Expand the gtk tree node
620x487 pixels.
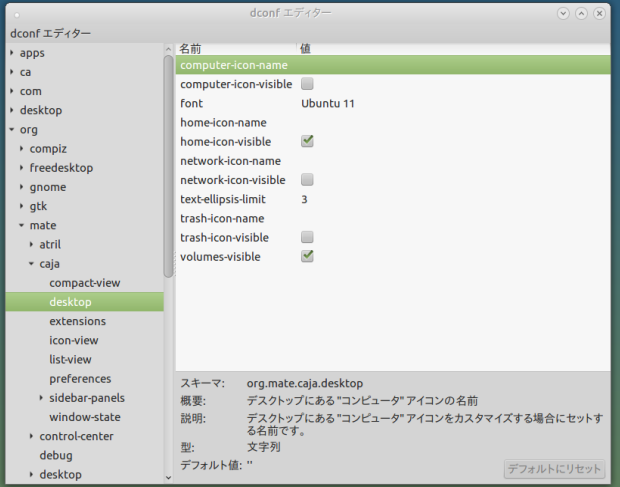tap(21, 206)
